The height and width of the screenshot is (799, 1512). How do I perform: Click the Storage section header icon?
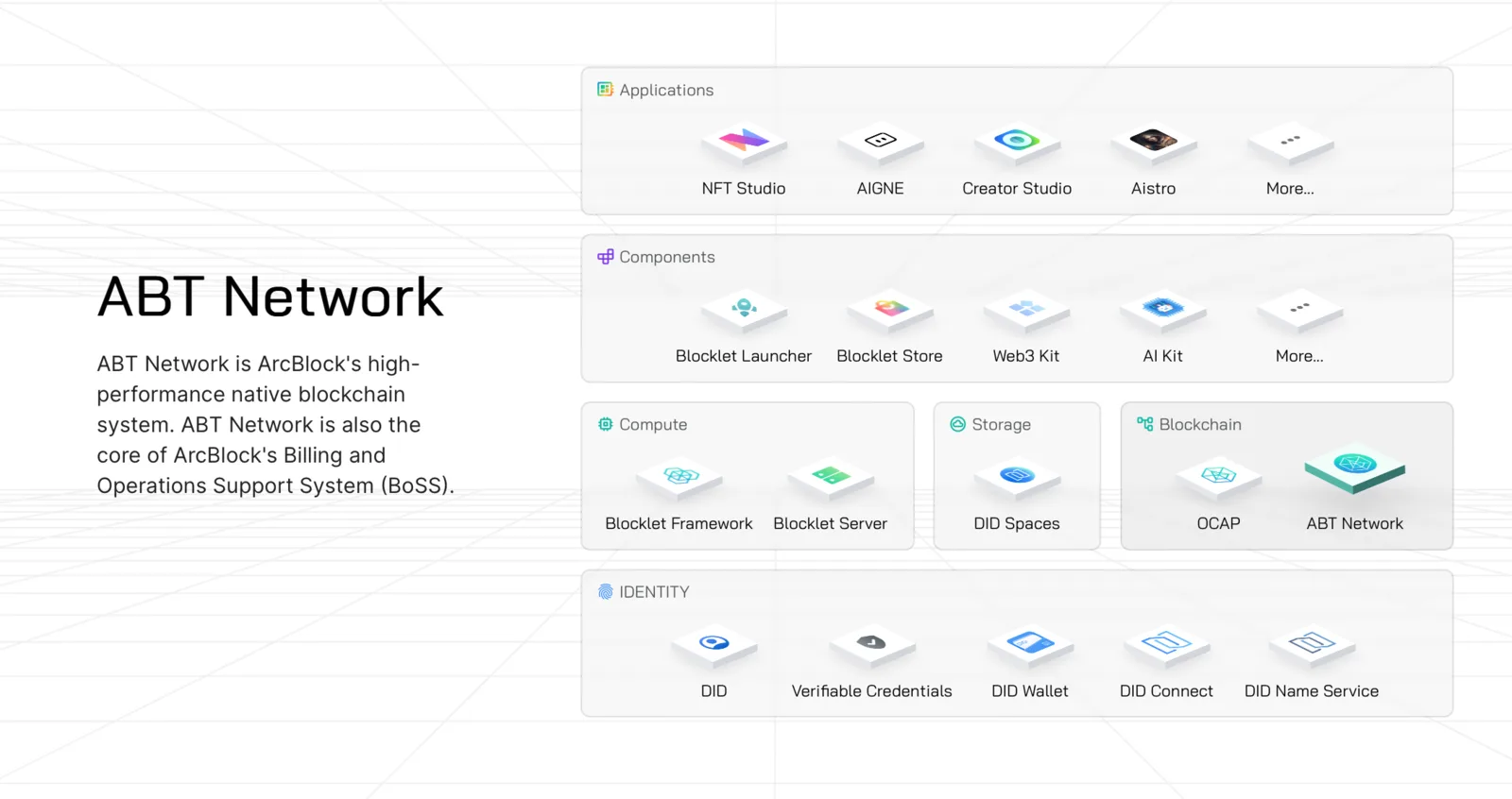[x=958, y=424]
